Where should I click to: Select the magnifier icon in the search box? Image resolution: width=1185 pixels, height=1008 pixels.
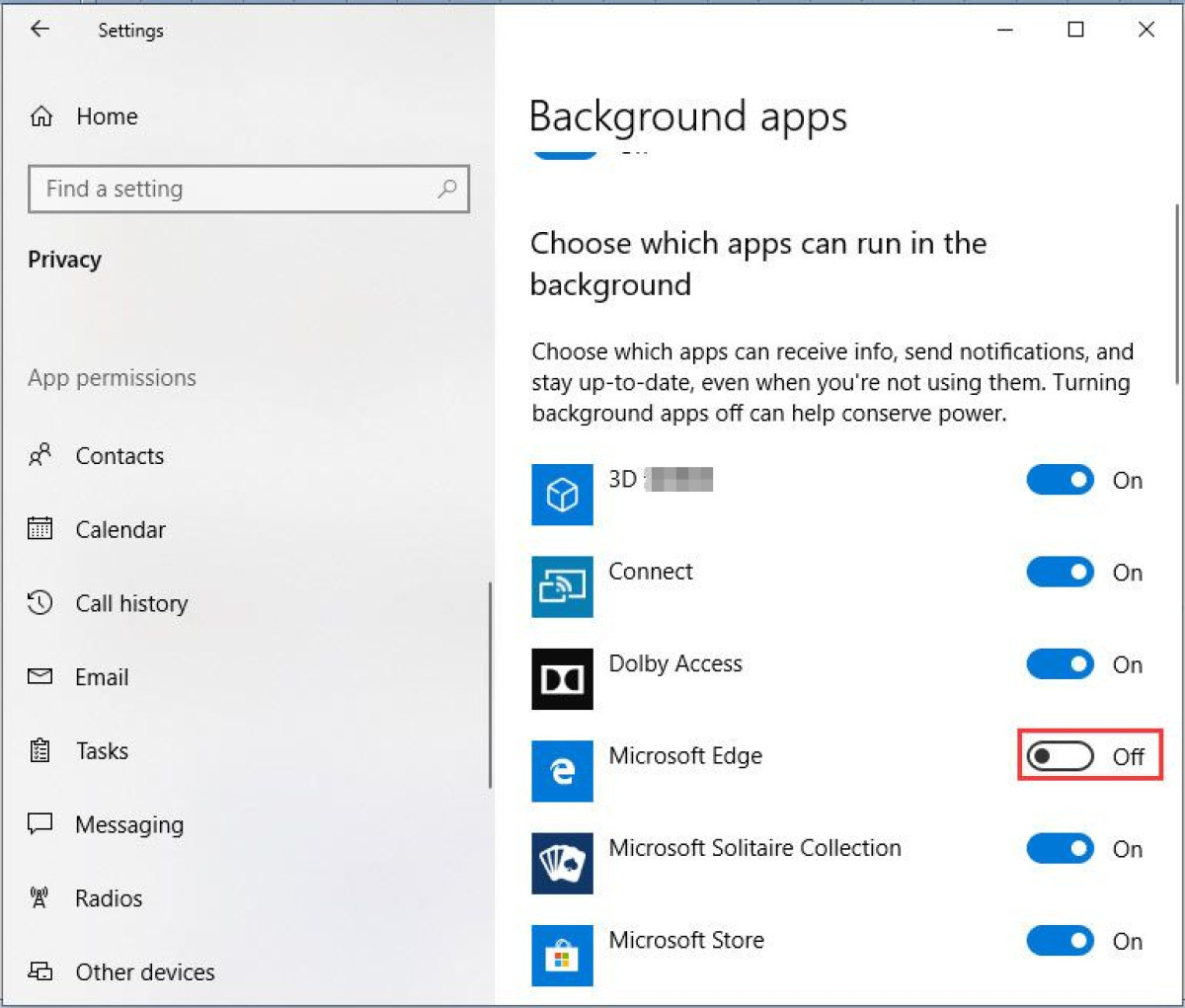pyautogui.click(x=447, y=188)
